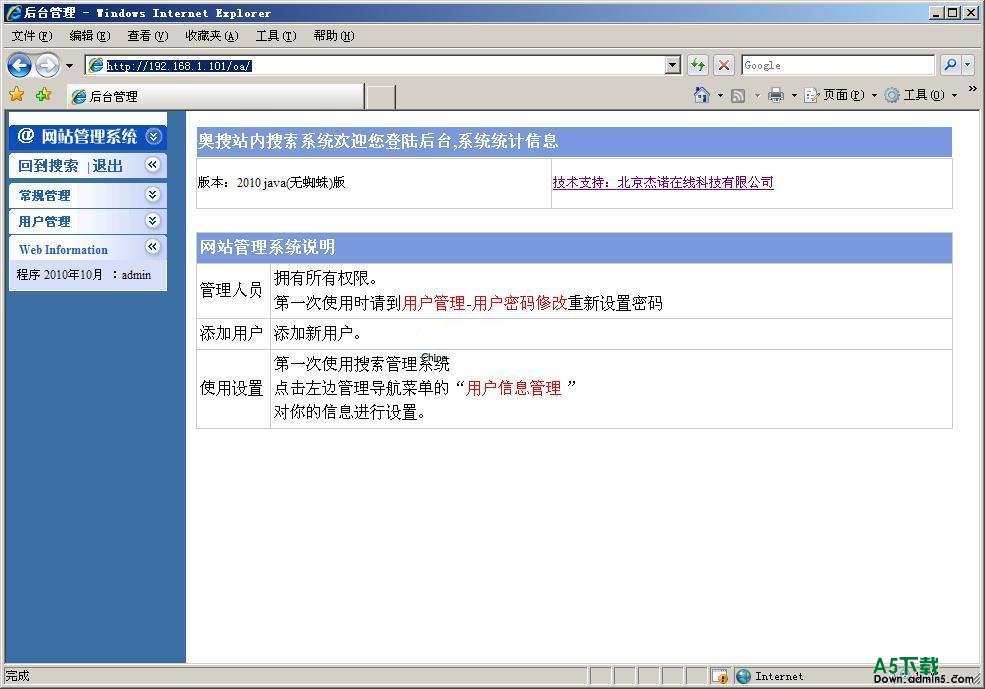Open 技术支持: 北京杰诺在线科技有限公司 link
The width and height of the screenshot is (985, 689).
click(x=663, y=182)
